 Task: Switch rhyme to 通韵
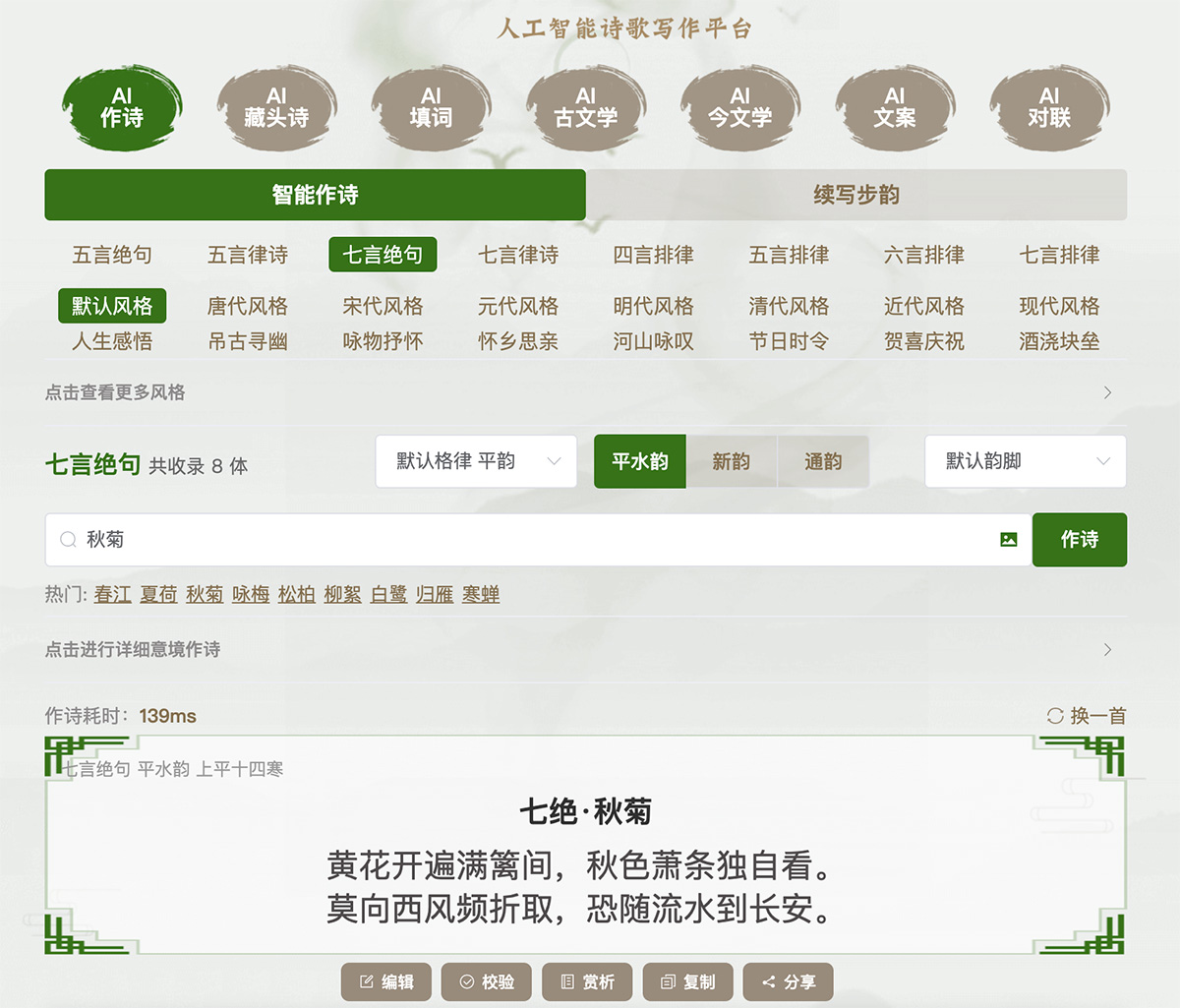[x=824, y=461]
